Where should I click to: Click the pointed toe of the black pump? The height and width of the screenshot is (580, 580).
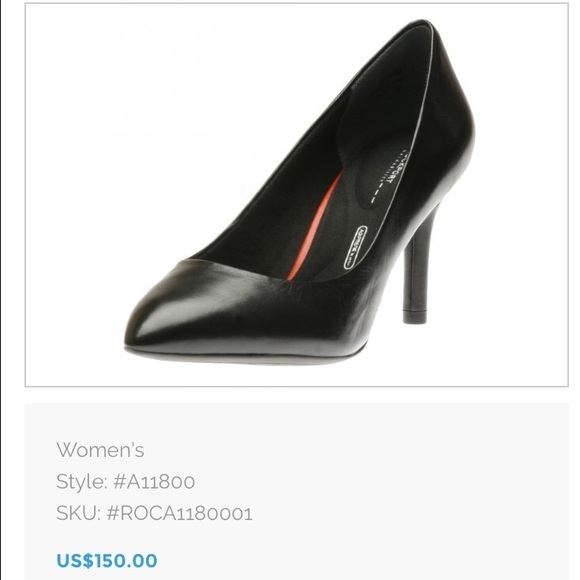pyautogui.click(x=144, y=326)
